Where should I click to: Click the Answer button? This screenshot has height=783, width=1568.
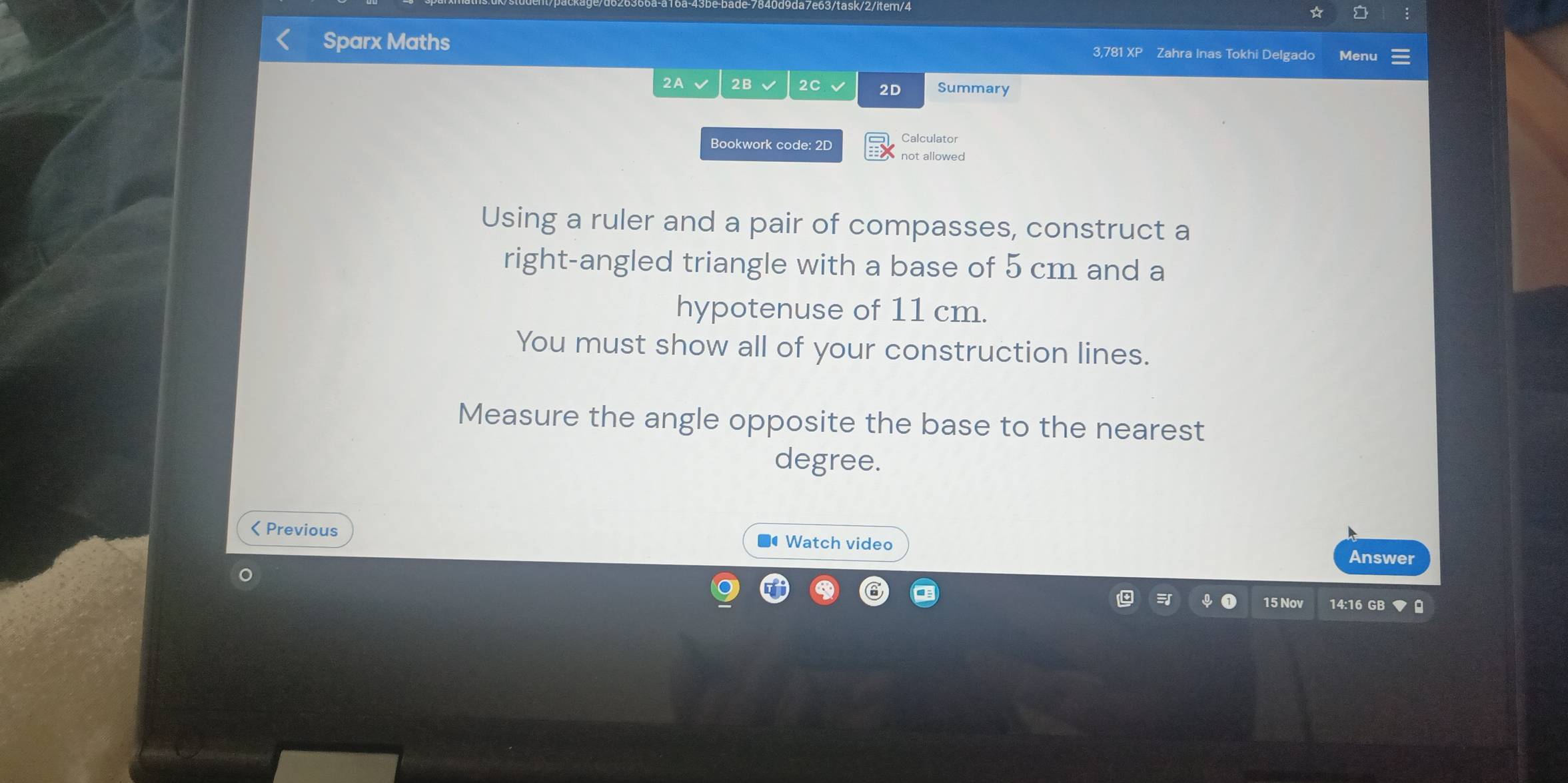tap(1380, 558)
